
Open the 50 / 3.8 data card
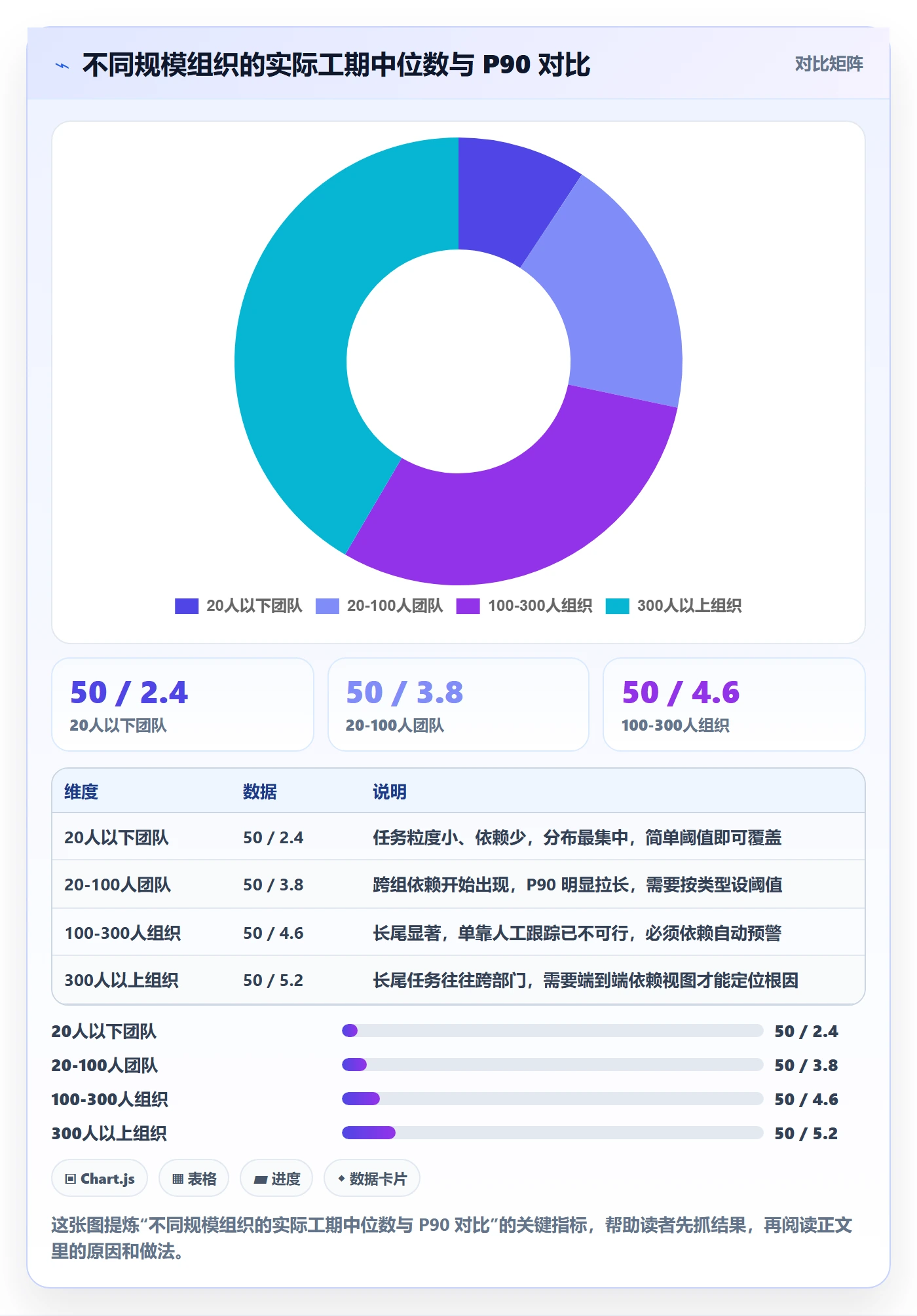458,704
